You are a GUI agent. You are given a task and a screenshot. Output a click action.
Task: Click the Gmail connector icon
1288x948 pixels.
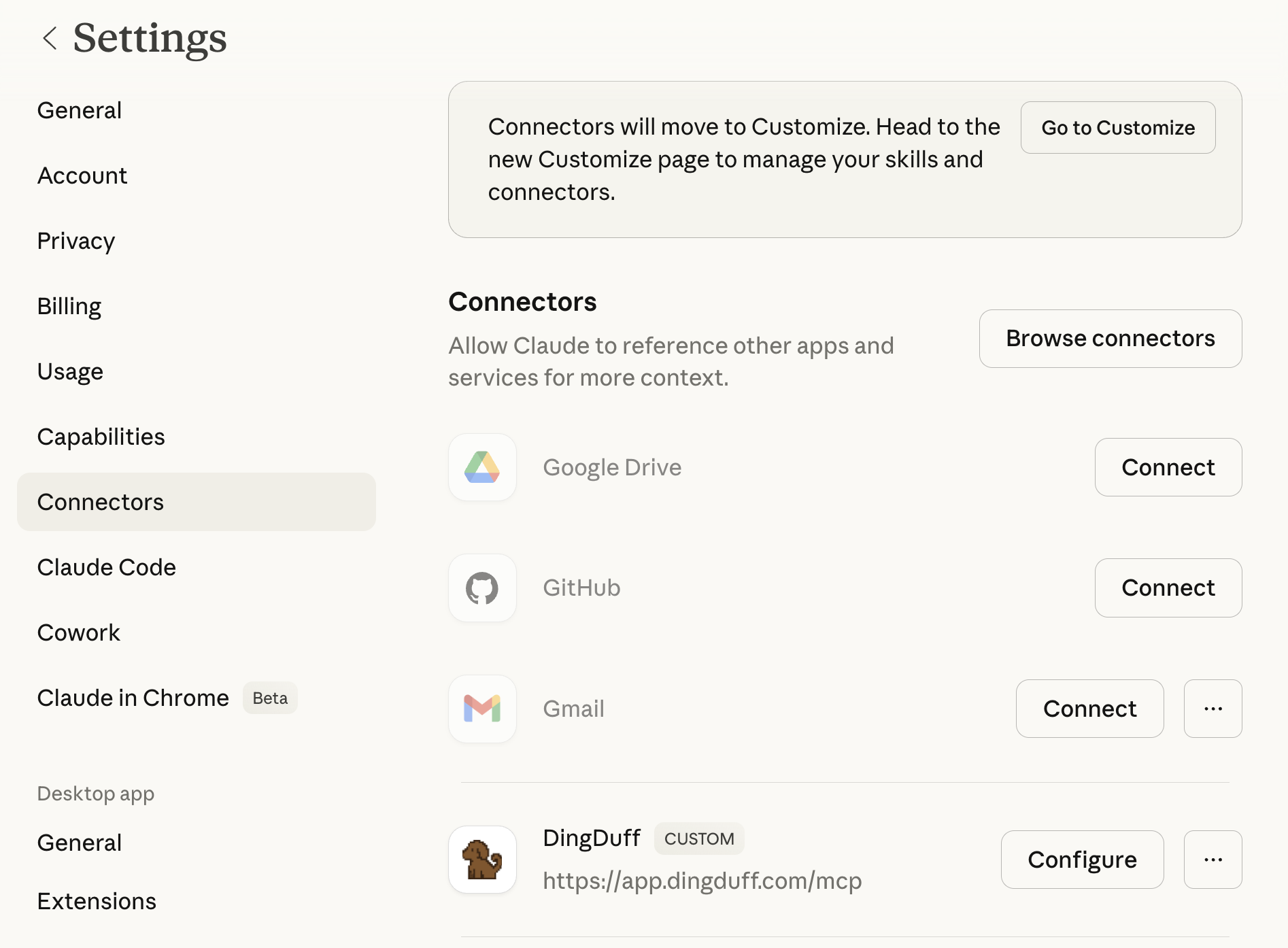tap(482, 708)
